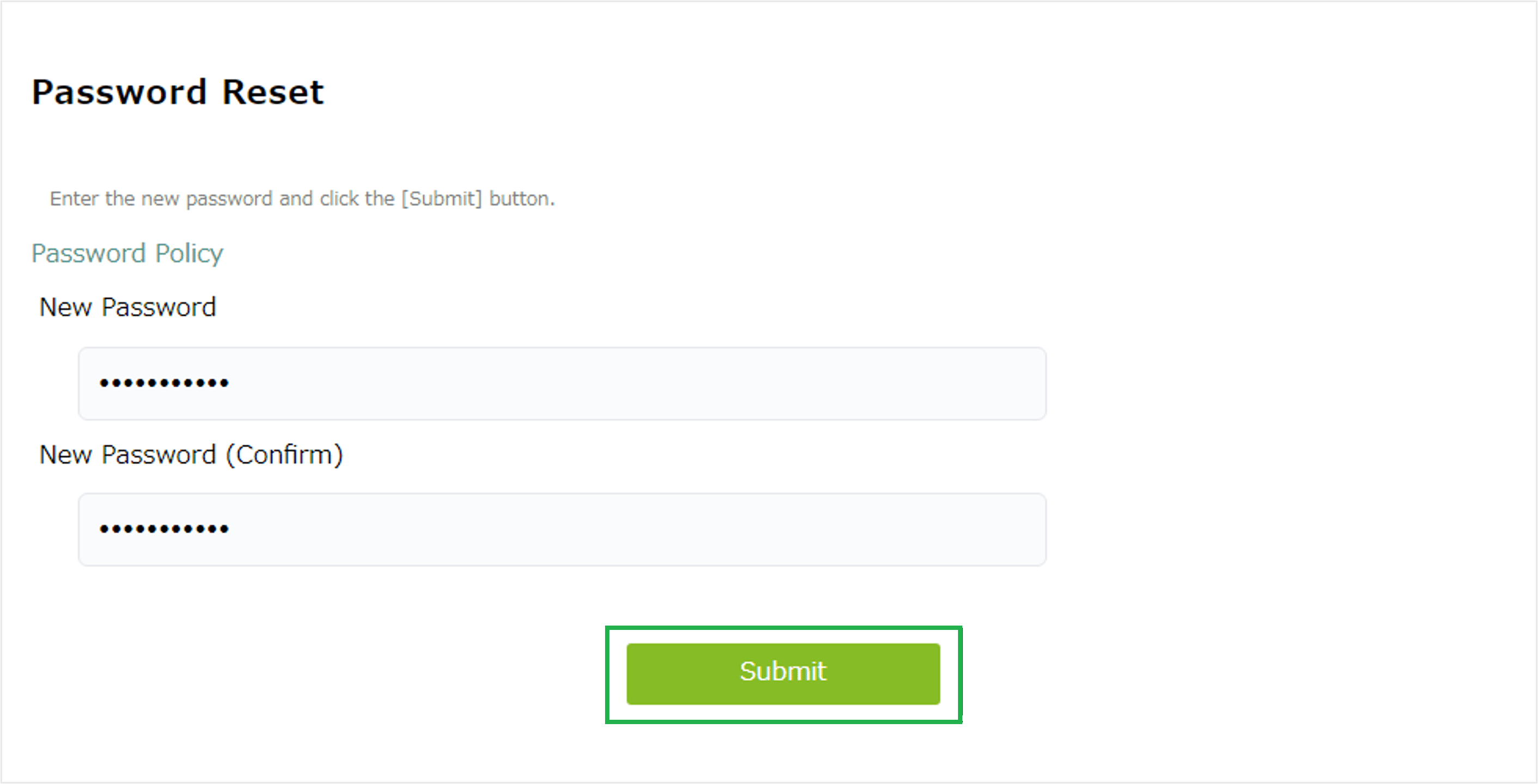Image resolution: width=1538 pixels, height=784 pixels.
Task: Click the New Password (Confirm) label
Action: 191,455
